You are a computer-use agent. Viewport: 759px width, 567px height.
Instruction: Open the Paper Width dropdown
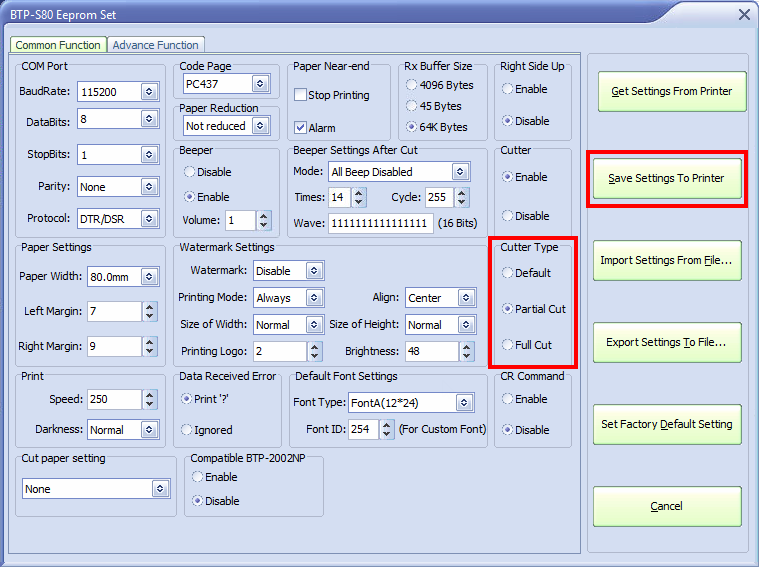tap(149, 276)
